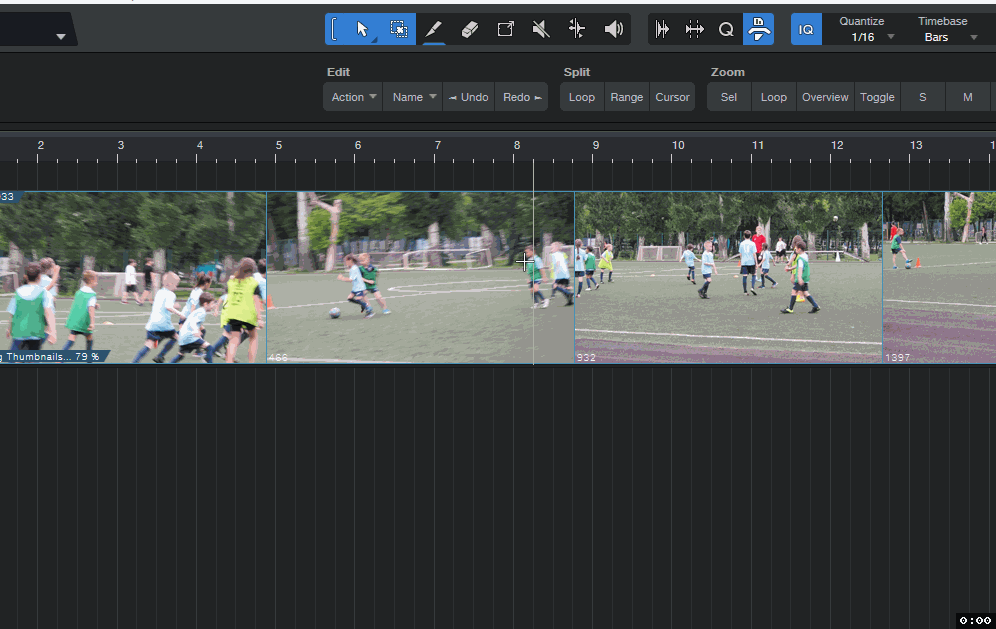
Task: Open the Name menu in Edit
Action: (x=414, y=97)
